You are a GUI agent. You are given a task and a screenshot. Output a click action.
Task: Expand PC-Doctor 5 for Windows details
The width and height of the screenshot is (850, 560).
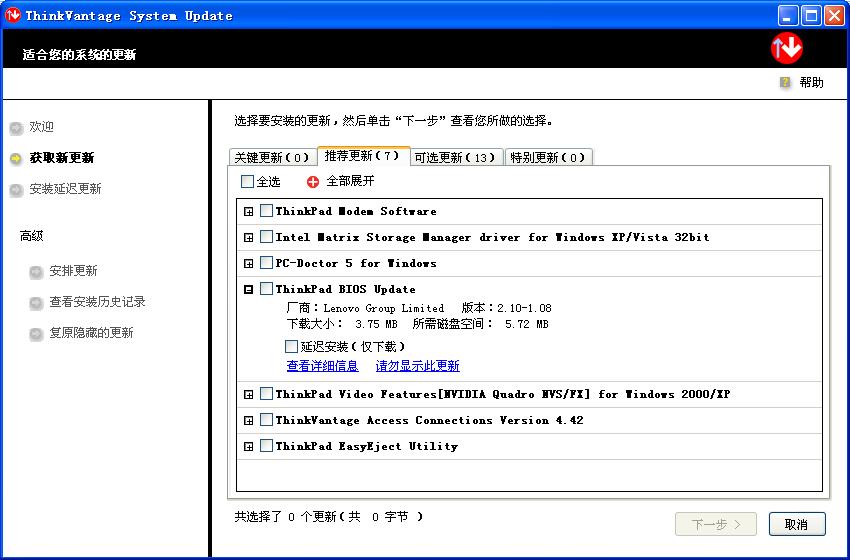248,263
